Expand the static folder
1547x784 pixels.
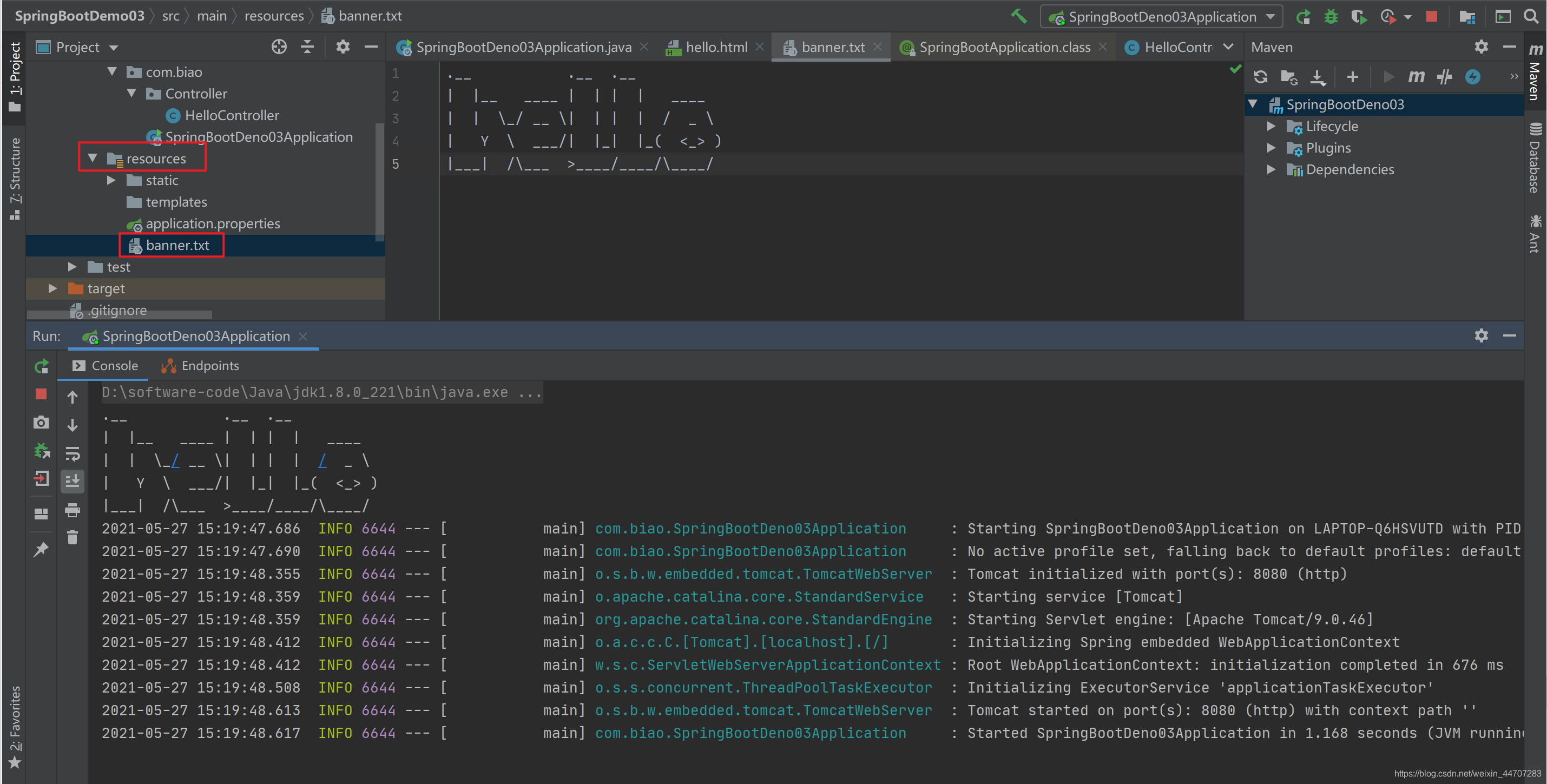click(x=111, y=180)
